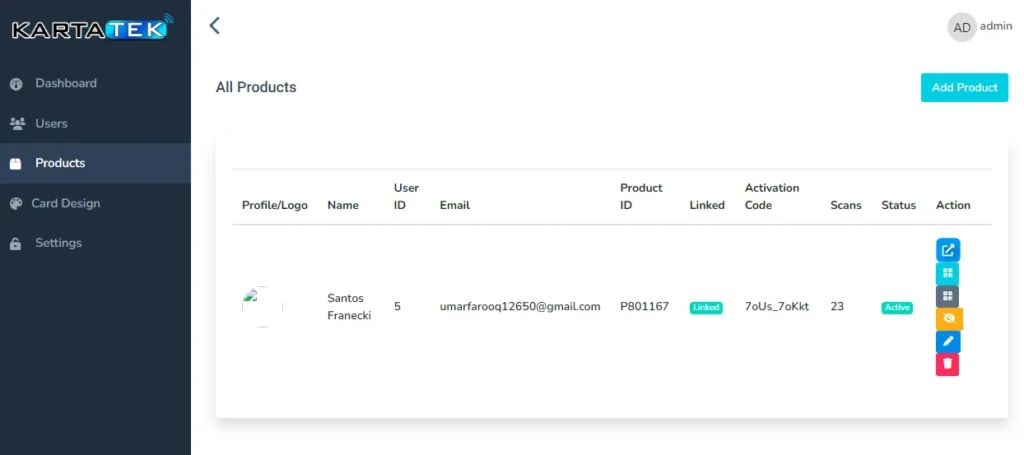
Task: Open Dashboard in the sidebar
Action: pos(66,83)
